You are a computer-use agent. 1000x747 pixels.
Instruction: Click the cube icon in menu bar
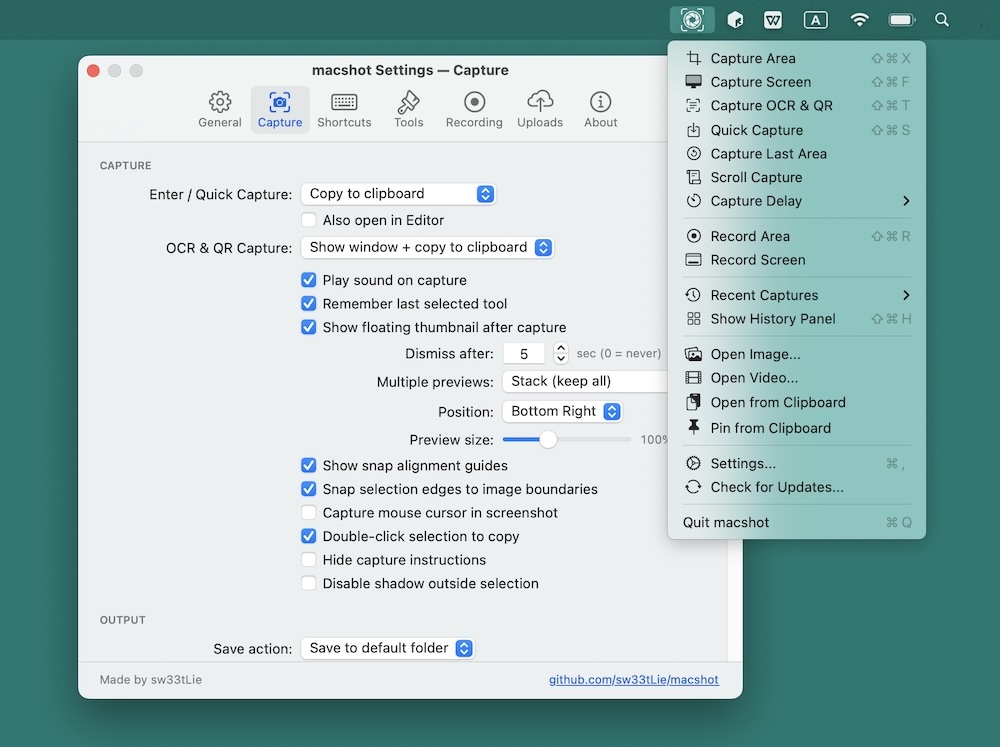735,20
